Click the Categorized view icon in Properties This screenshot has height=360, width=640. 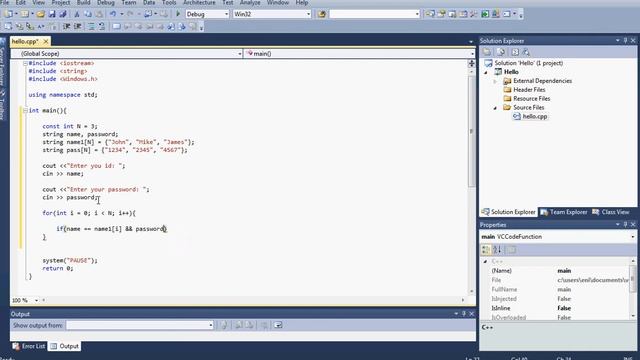[x=486, y=249]
